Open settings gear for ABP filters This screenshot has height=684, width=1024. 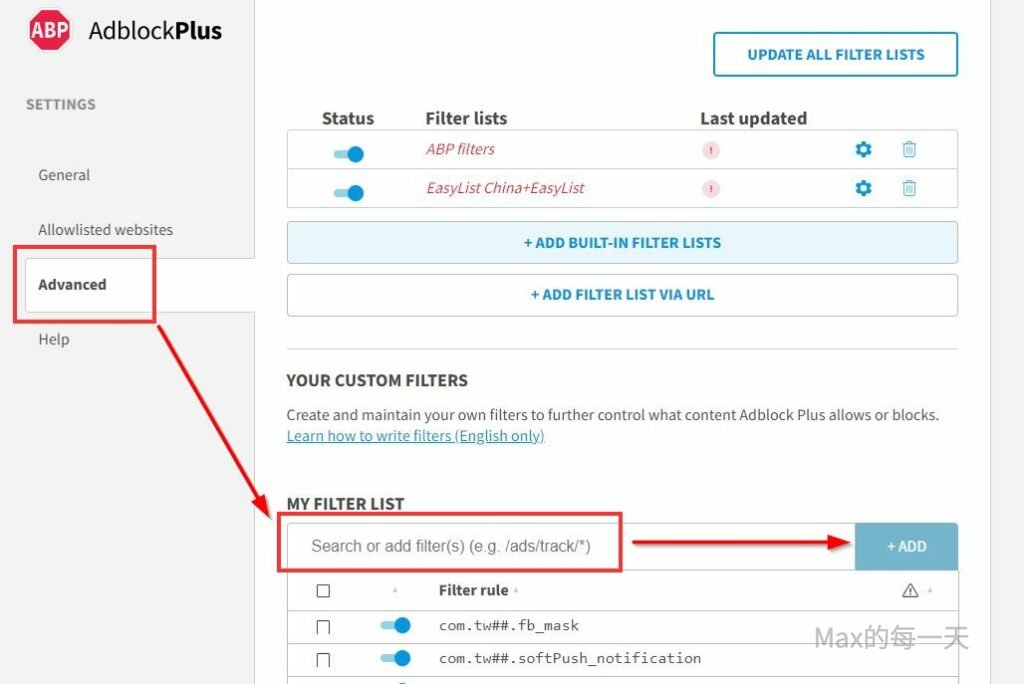863,150
